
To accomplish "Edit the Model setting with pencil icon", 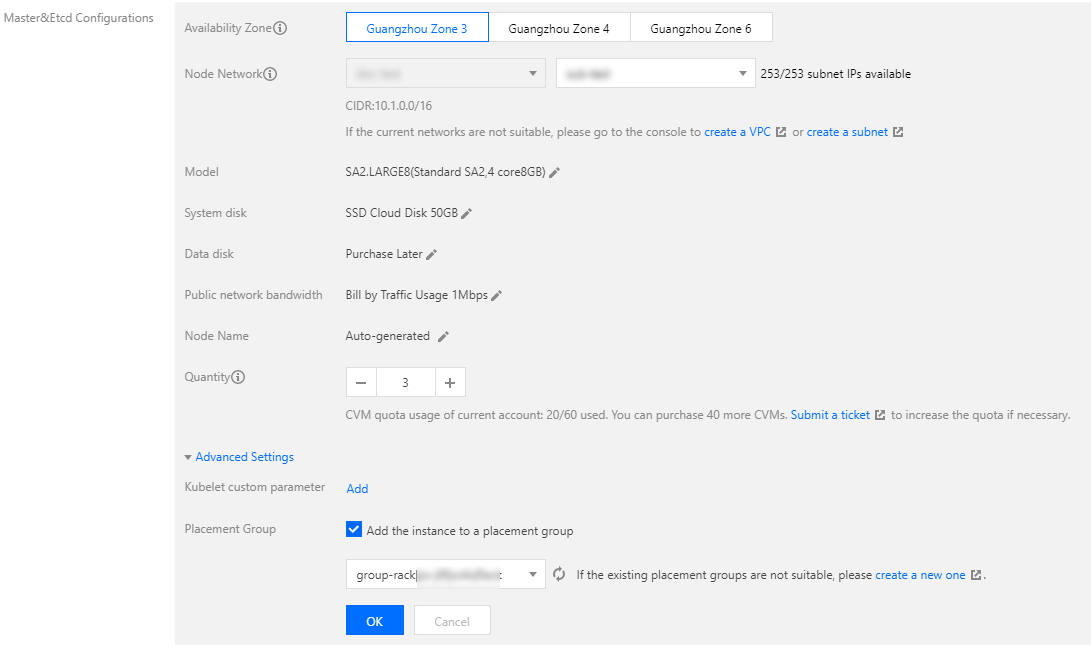I will point(555,172).
